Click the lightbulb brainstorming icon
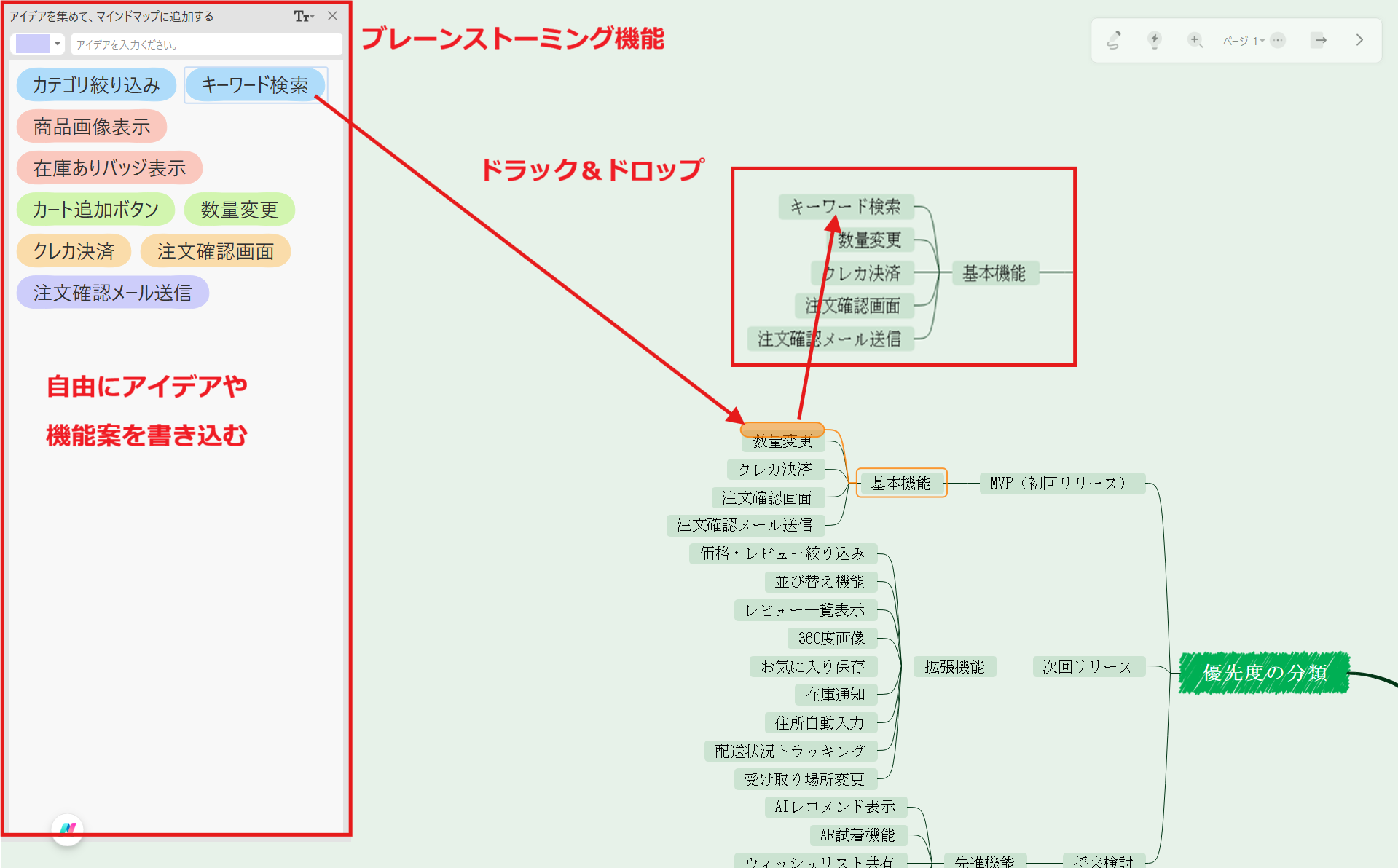This screenshot has width=1398, height=868. point(1154,40)
